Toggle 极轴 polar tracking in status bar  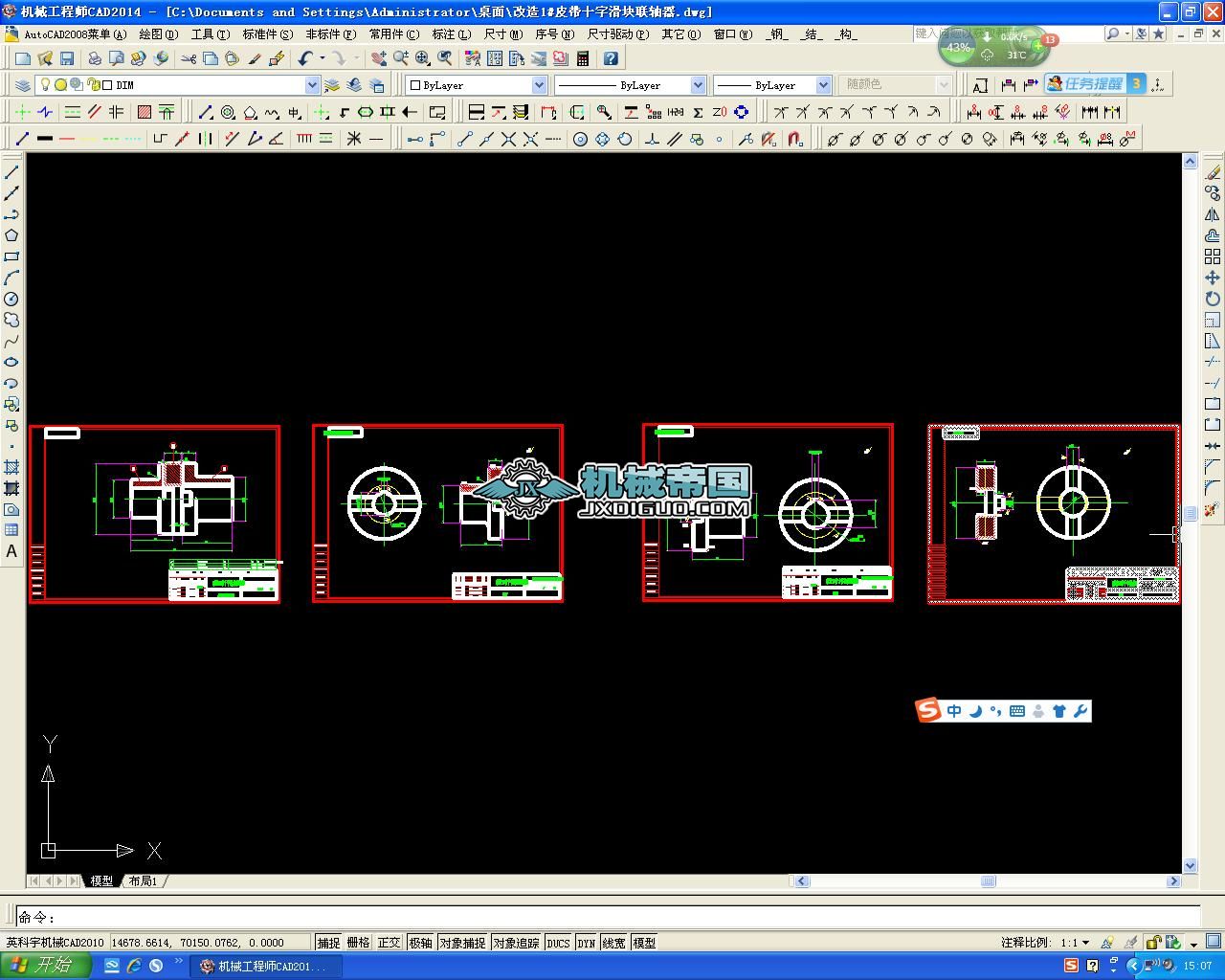(420, 943)
